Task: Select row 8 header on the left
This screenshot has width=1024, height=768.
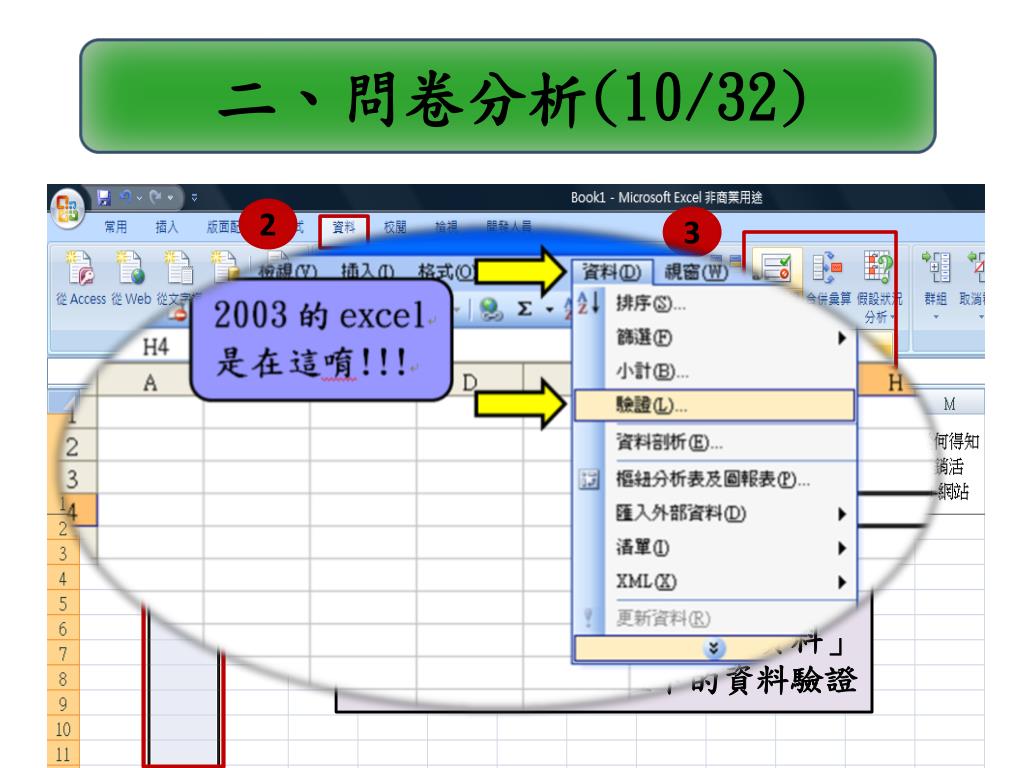Action: coord(63,679)
